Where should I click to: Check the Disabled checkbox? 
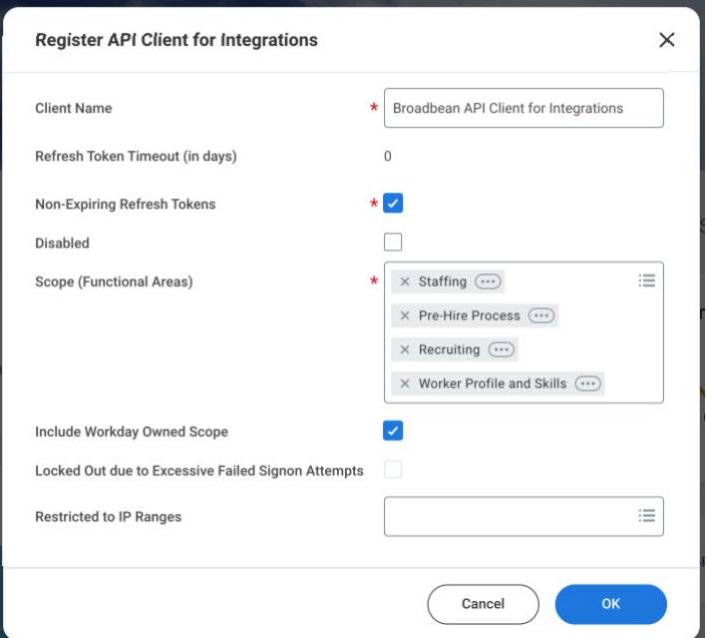(393, 242)
